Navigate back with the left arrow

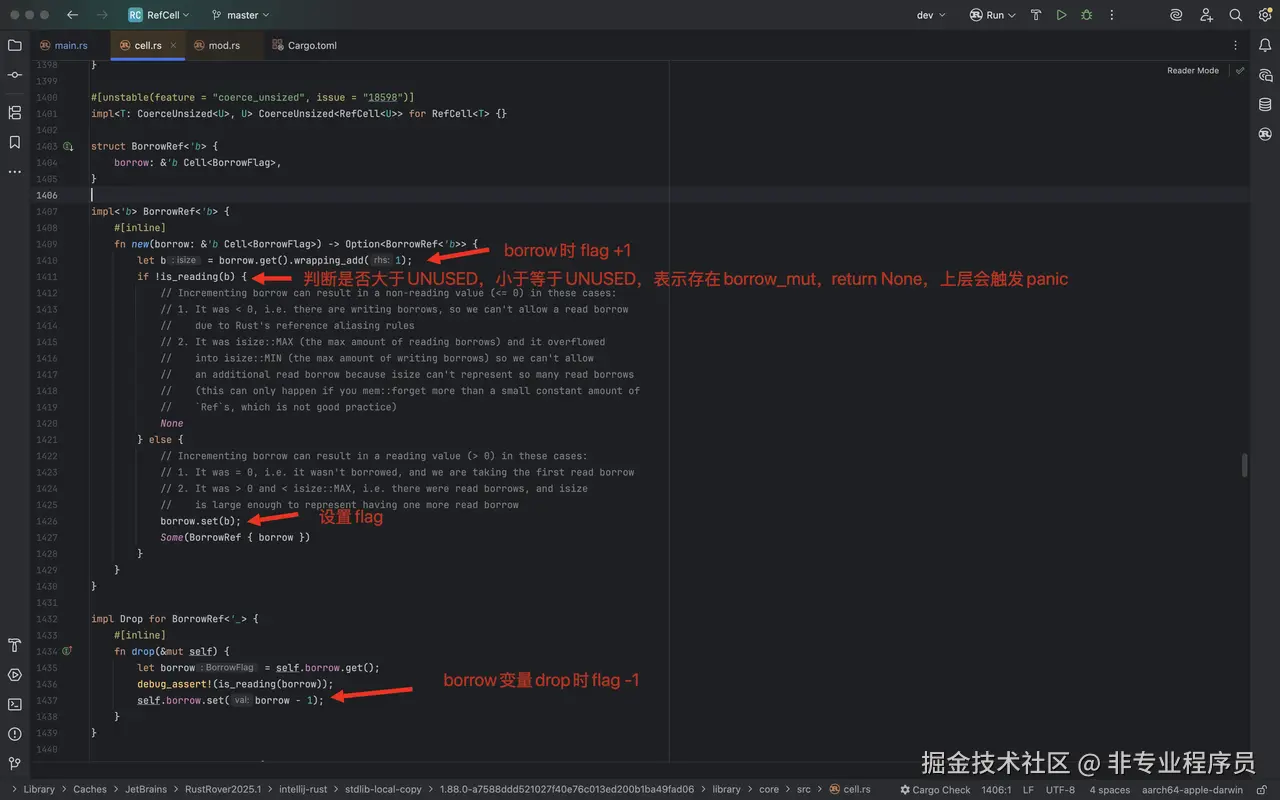72,15
